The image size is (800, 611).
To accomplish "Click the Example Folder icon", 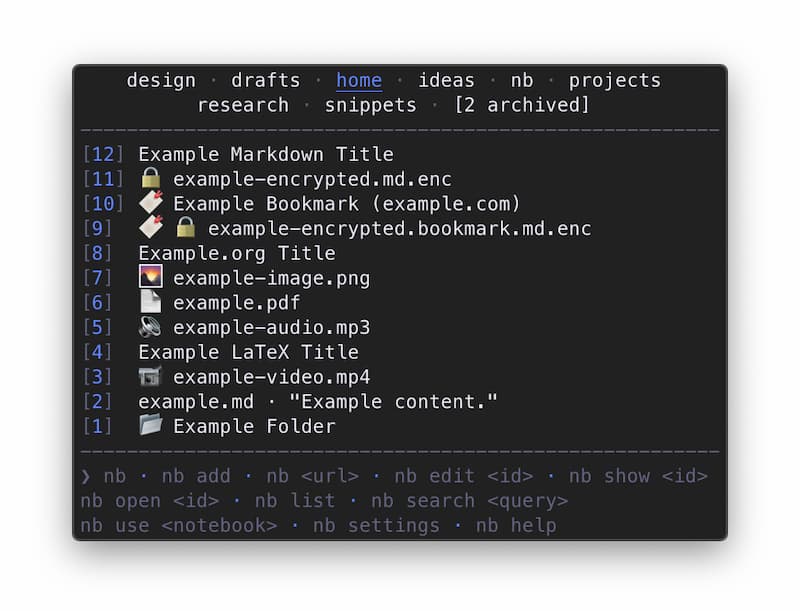I will tap(151, 425).
